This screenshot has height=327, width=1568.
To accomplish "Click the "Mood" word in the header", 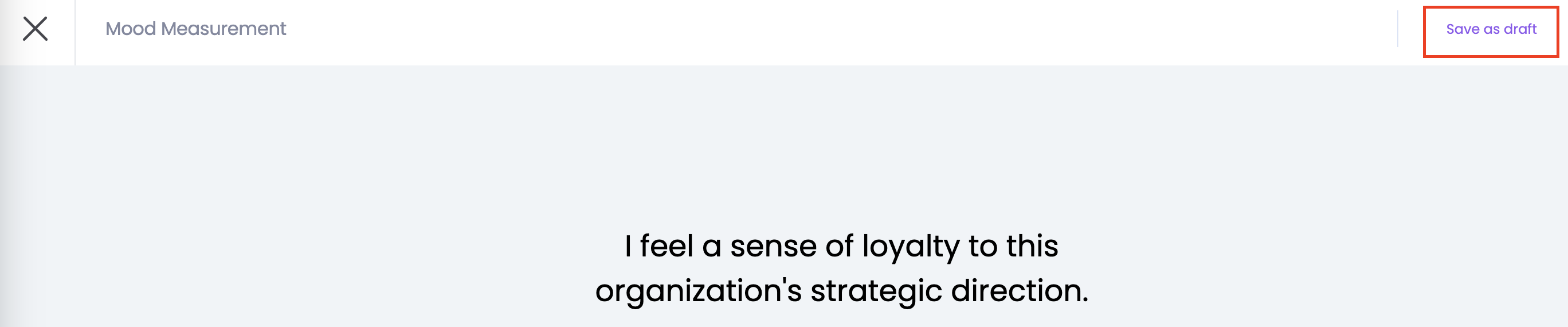I will [x=130, y=29].
